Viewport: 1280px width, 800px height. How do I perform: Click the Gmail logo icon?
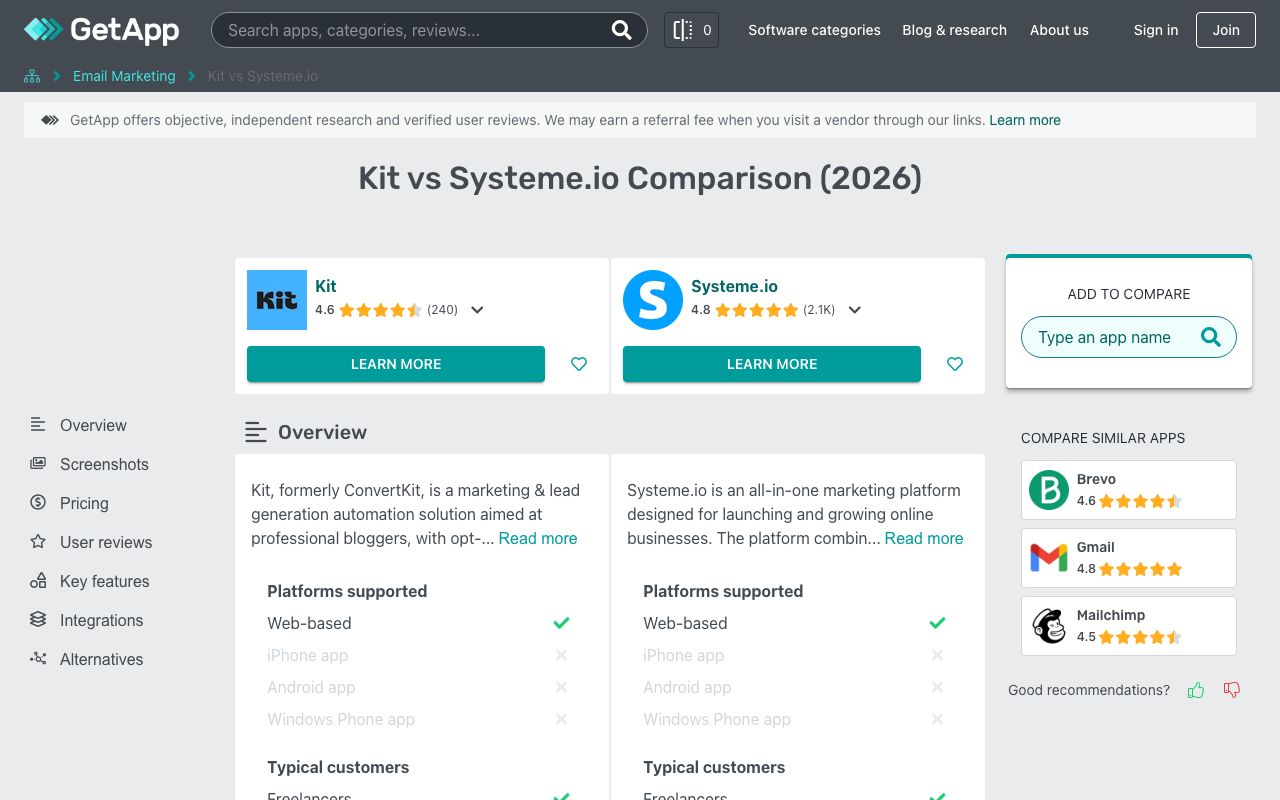click(x=1049, y=558)
